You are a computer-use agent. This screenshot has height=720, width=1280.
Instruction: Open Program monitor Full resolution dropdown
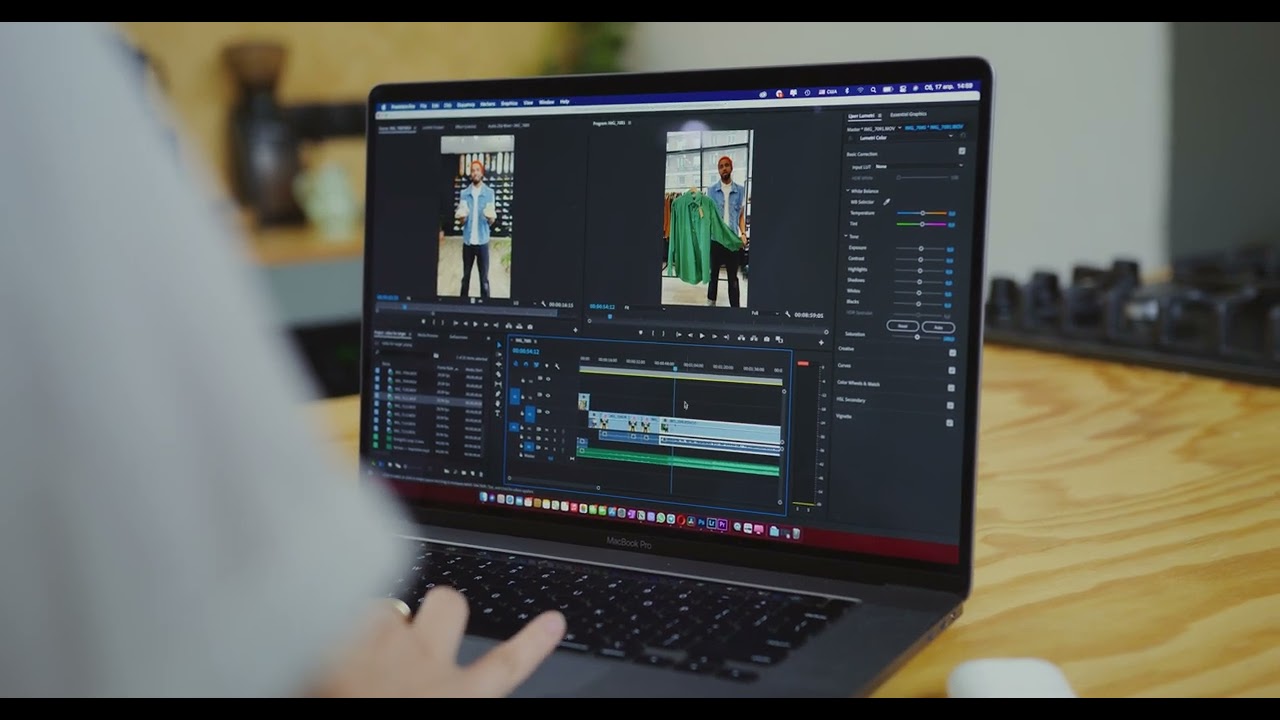click(765, 313)
